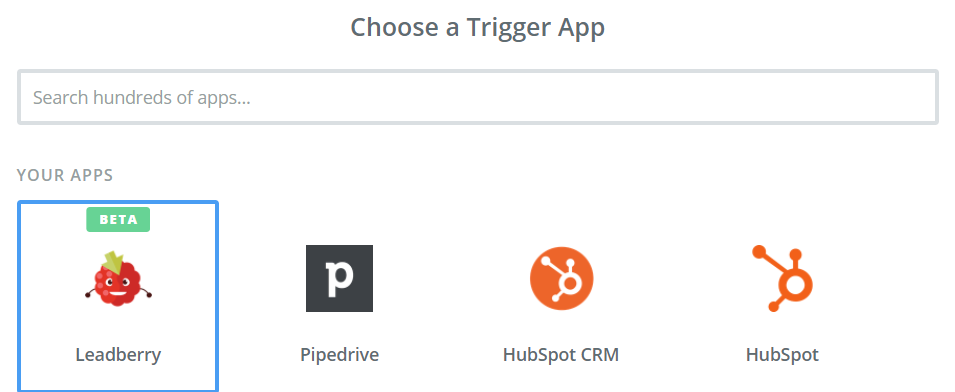Pick the HubSpot CRM round orange logo

click(561, 278)
